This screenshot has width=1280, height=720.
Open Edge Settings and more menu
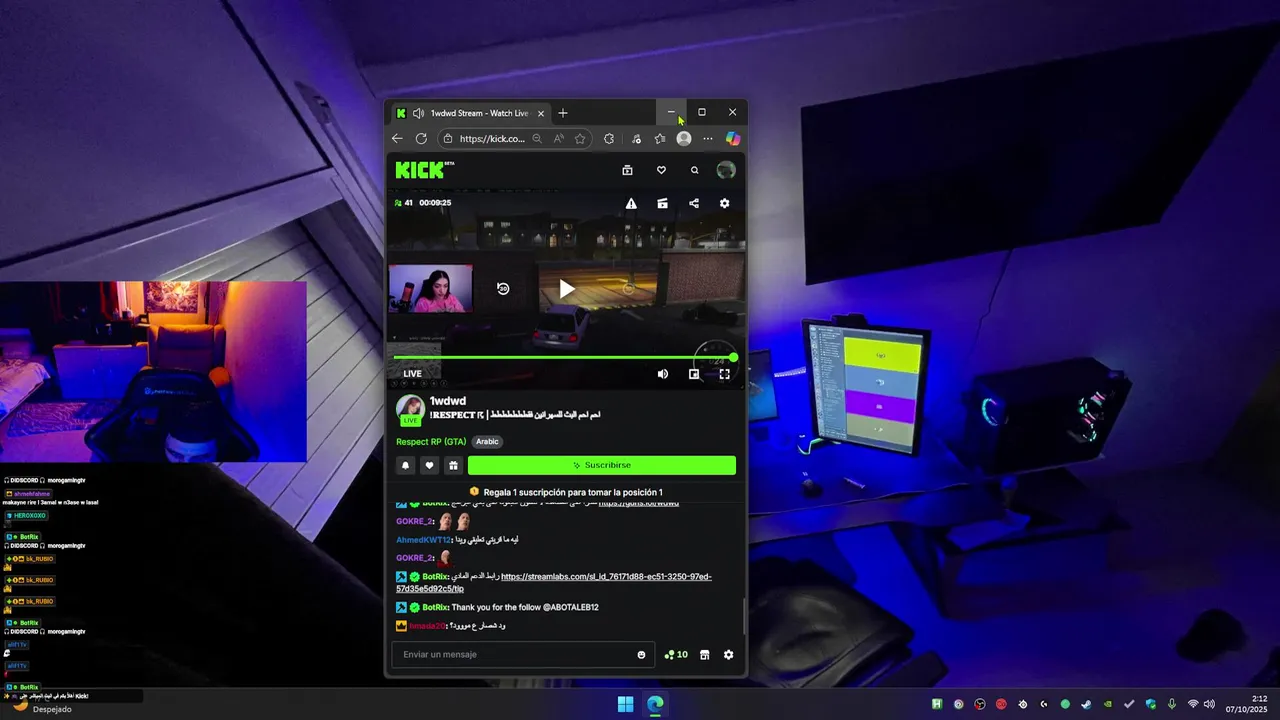click(708, 139)
